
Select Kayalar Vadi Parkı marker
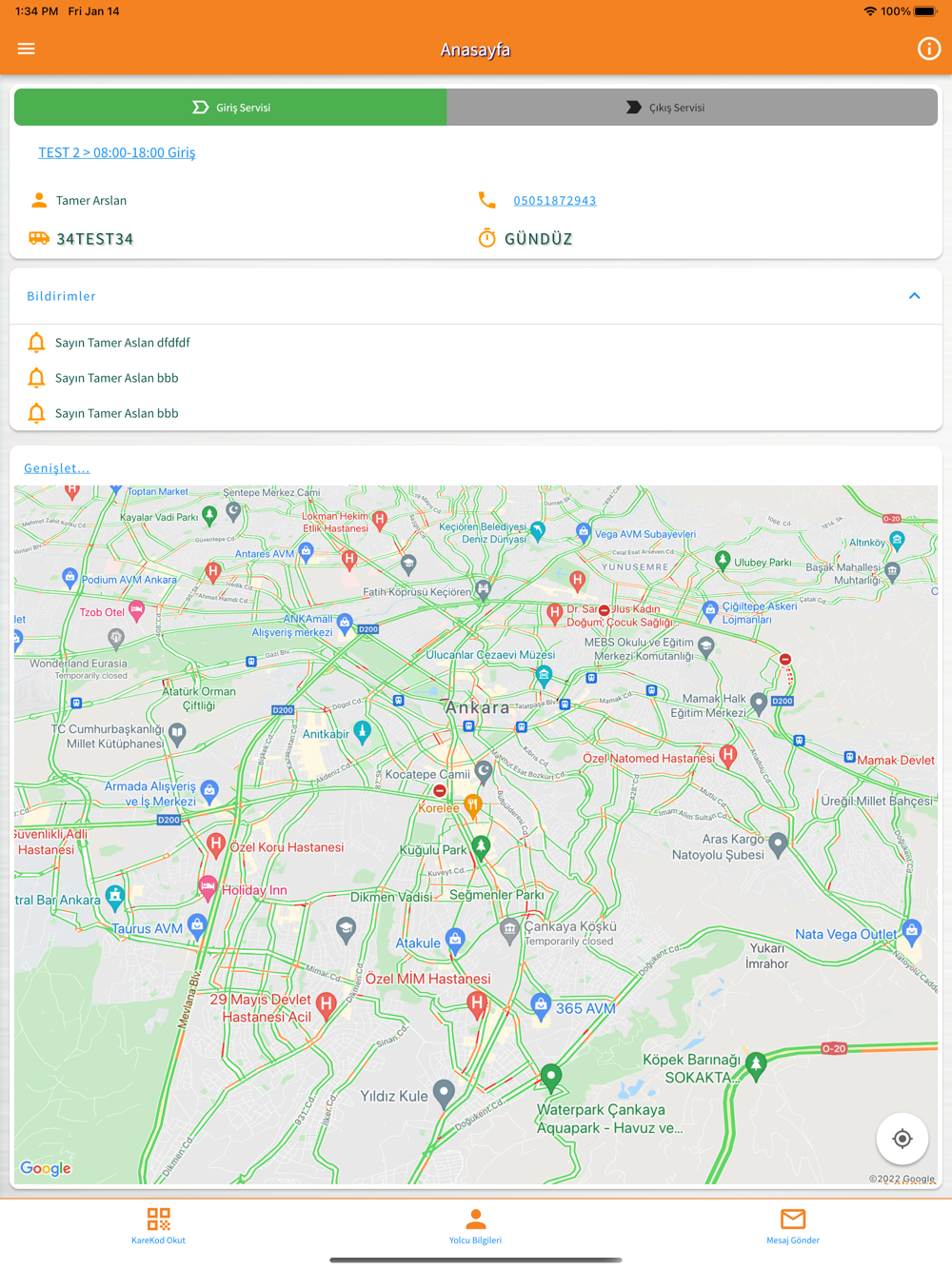coord(209,515)
